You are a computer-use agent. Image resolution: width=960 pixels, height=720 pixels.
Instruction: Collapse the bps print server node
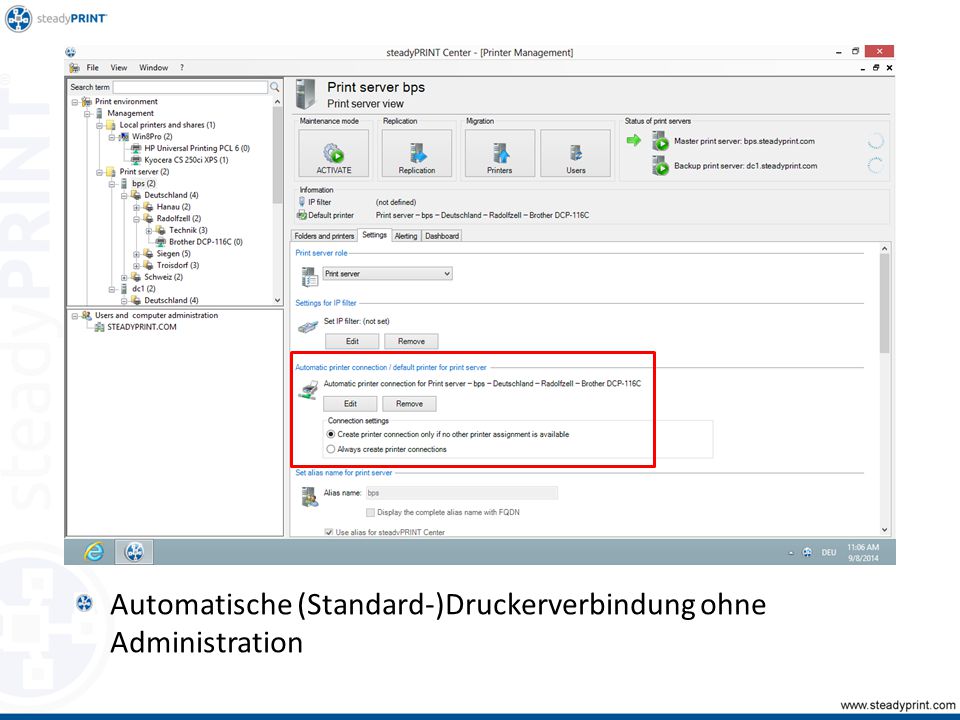coord(112,184)
